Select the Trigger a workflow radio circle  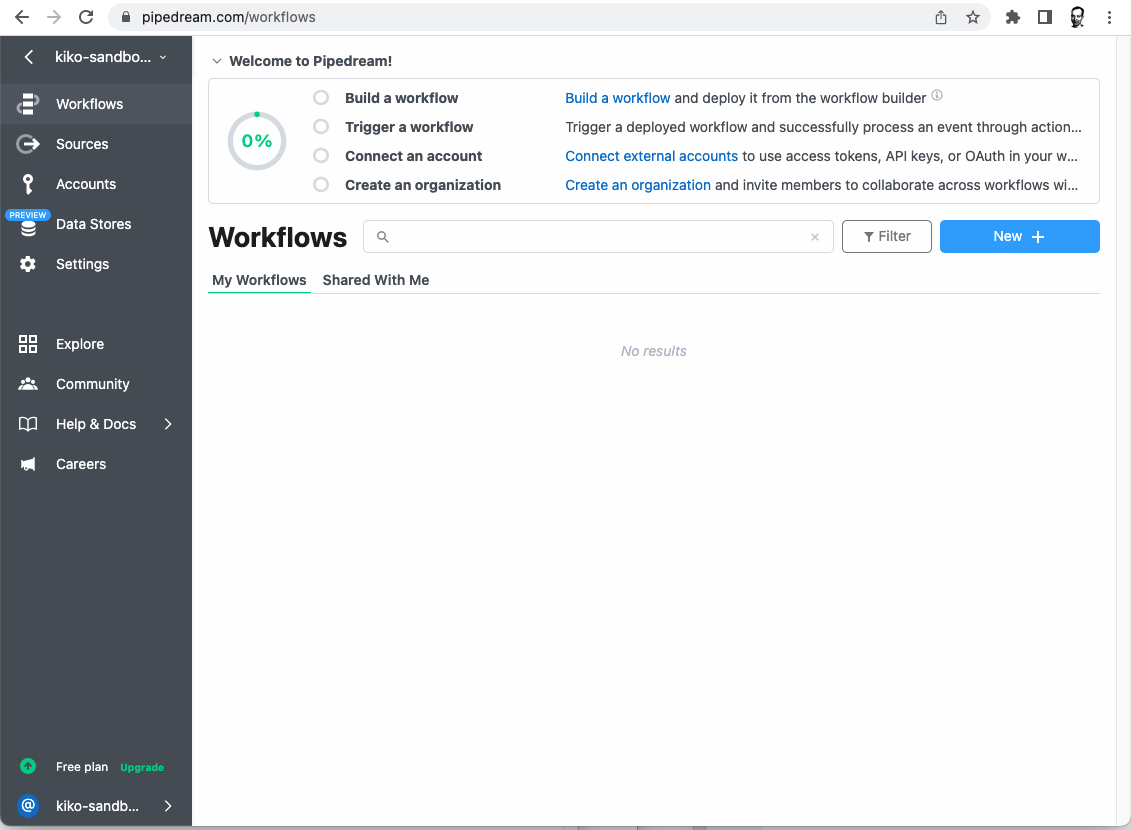point(321,127)
